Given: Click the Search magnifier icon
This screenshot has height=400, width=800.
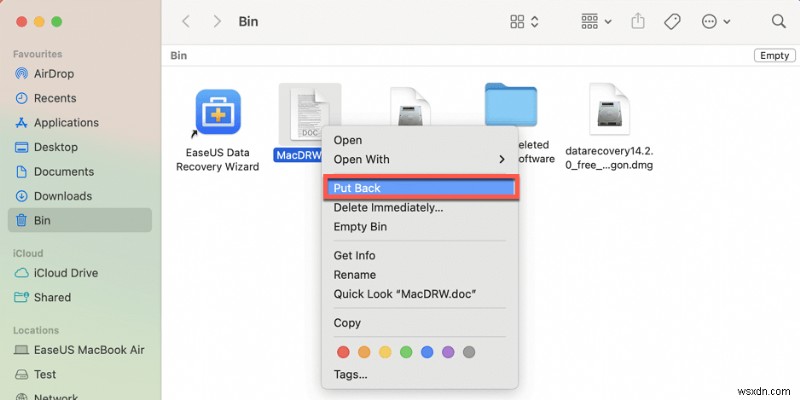Looking at the screenshot, I should [x=778, y=21].
